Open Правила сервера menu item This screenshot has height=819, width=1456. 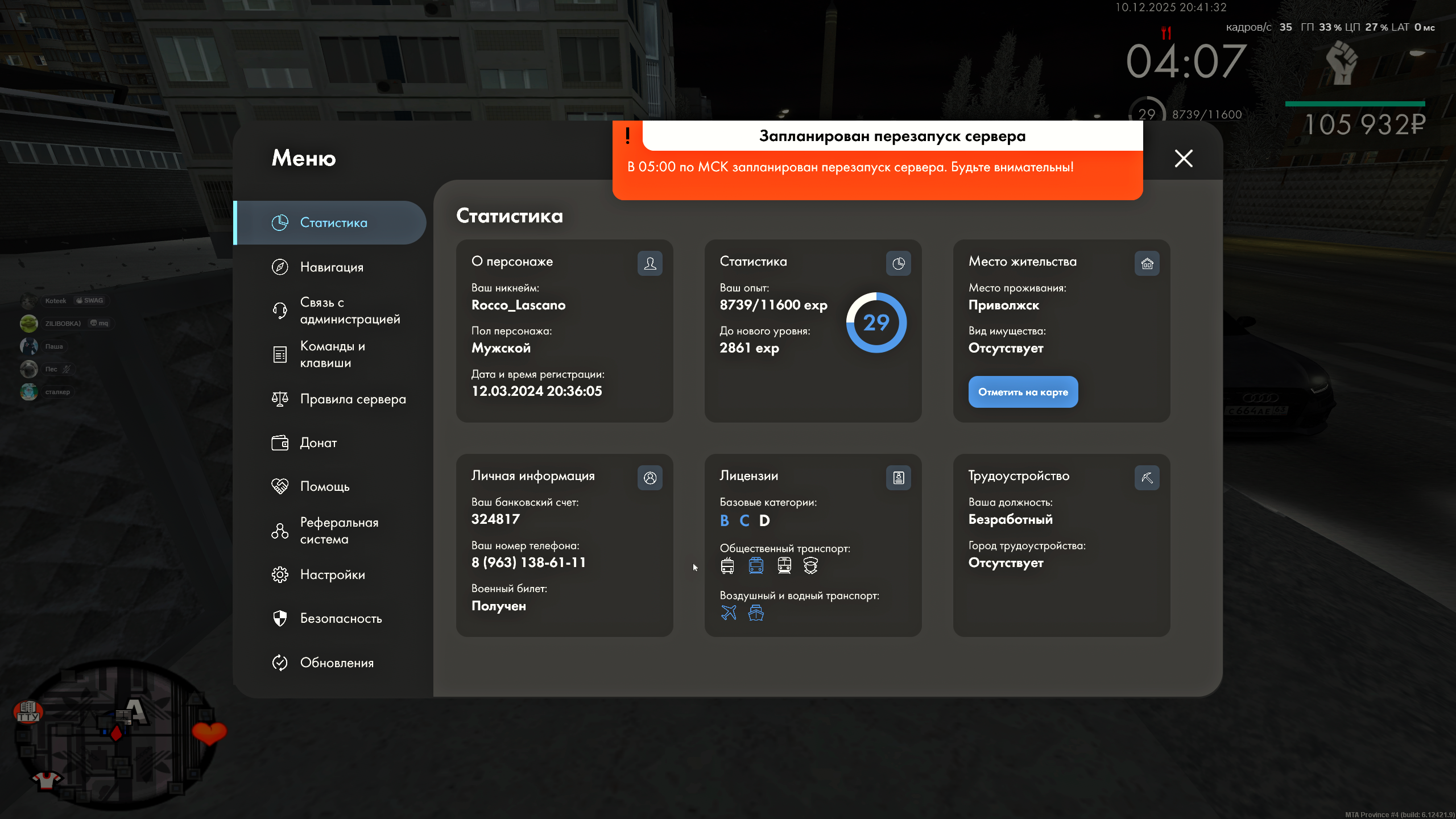tap(353, 399)
